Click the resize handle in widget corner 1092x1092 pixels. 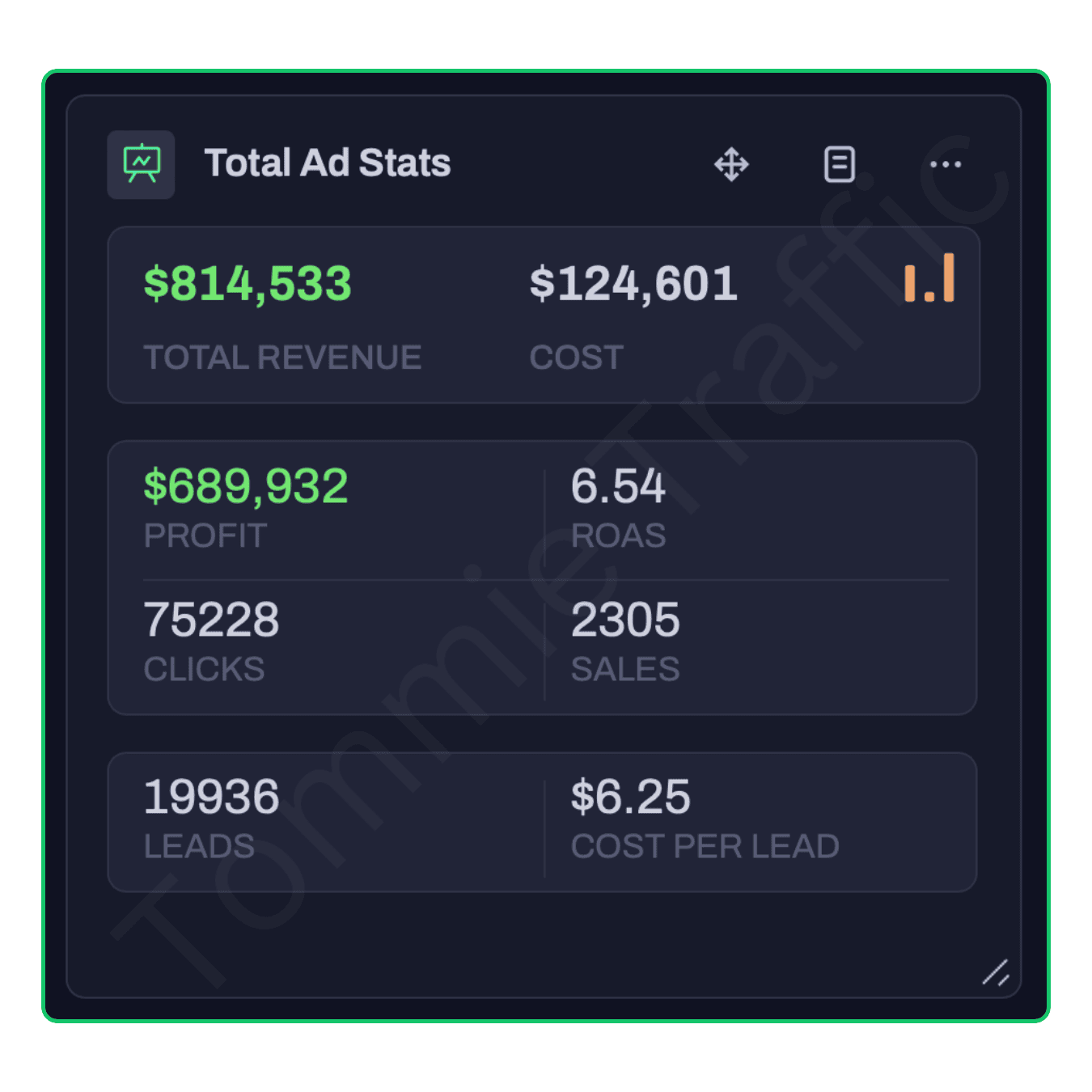(995, 972)
